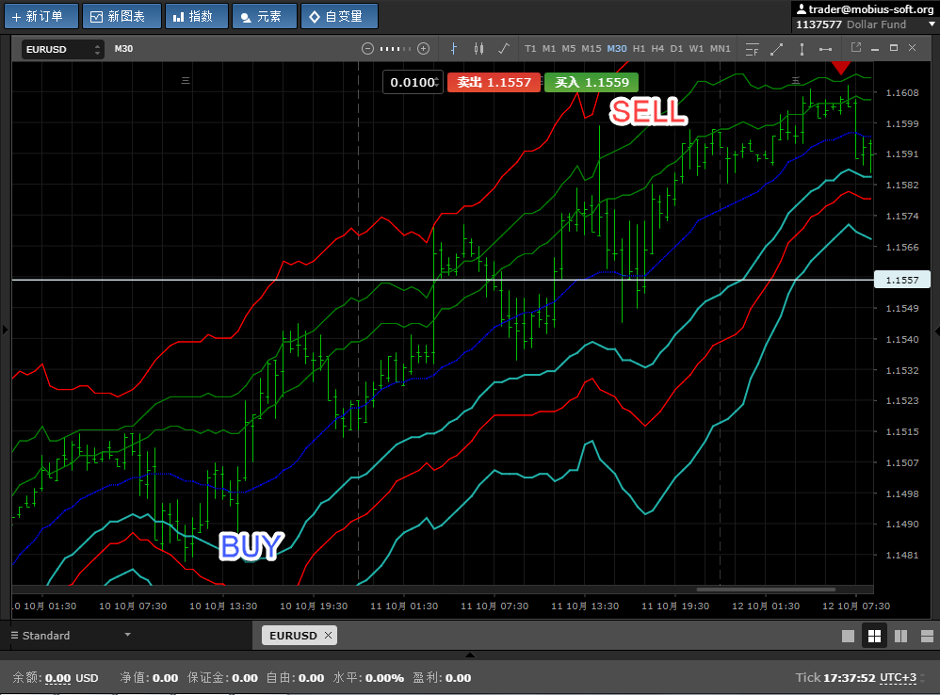Screen dimensions: 940x695
Task: Select side-by-side vertical chart layout
Action: coord(900,636)
